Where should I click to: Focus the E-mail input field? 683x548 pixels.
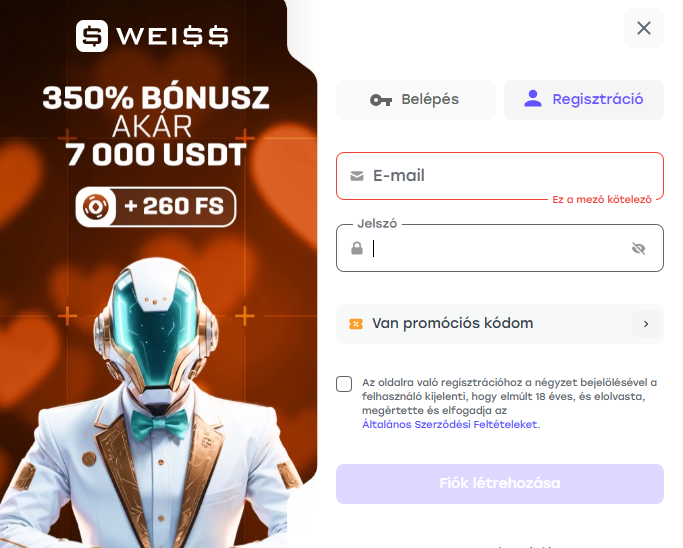[500, 176]
